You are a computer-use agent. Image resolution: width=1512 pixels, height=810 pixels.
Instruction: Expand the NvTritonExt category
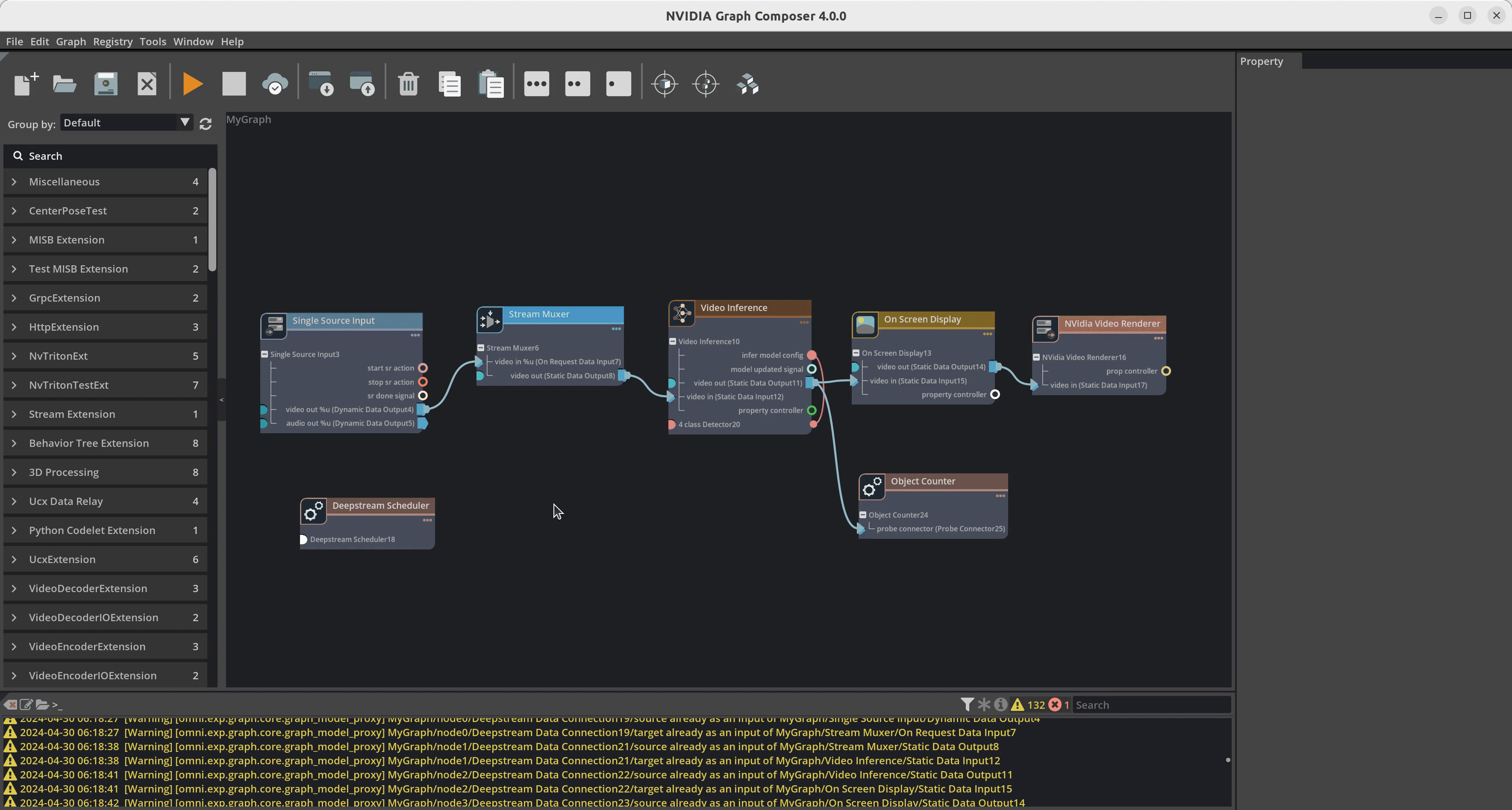(x=14, y=356)
